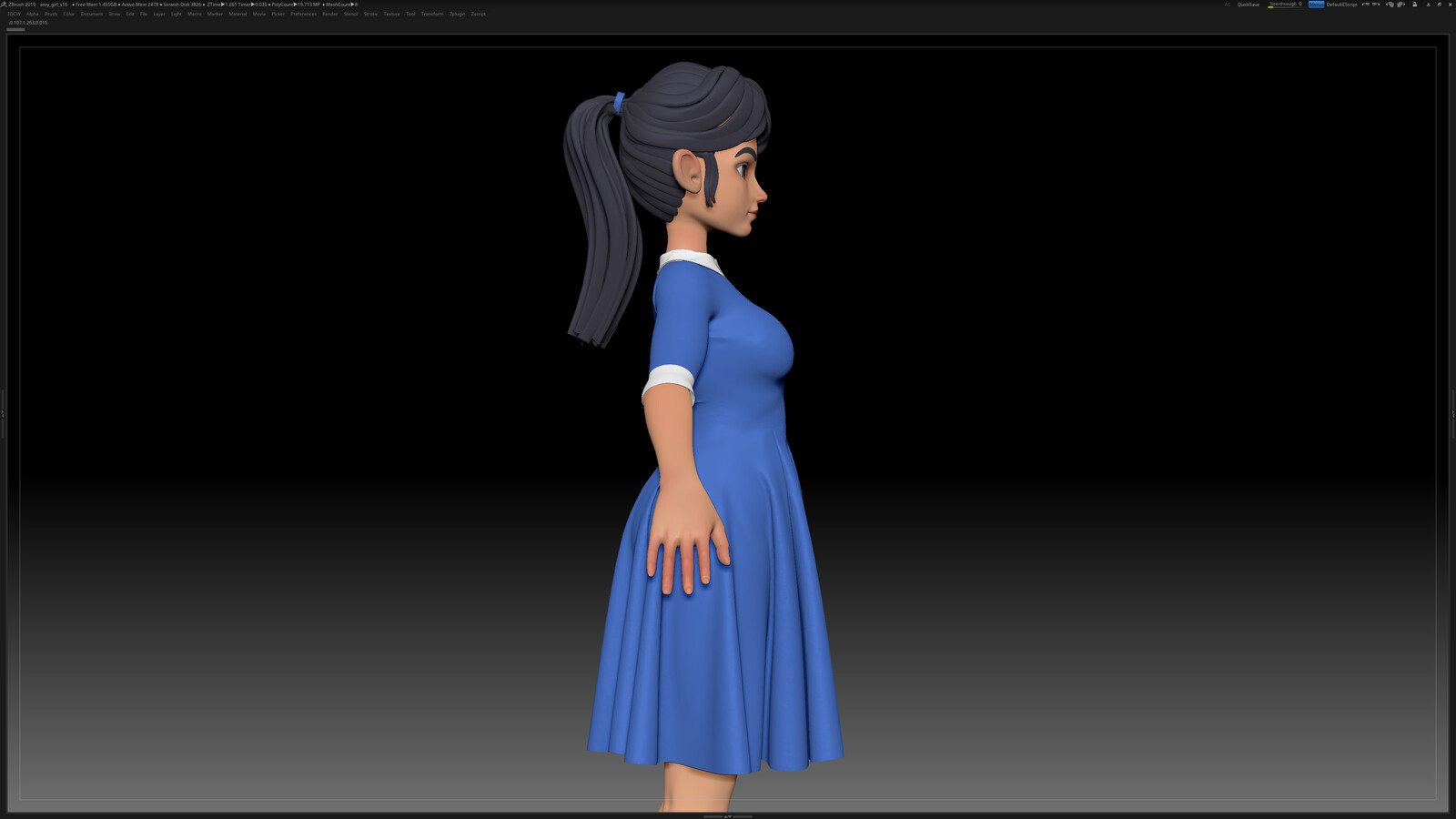Load previous UI layout arrow
This screenshot has height=819, width=1456.
(1365, 5)
